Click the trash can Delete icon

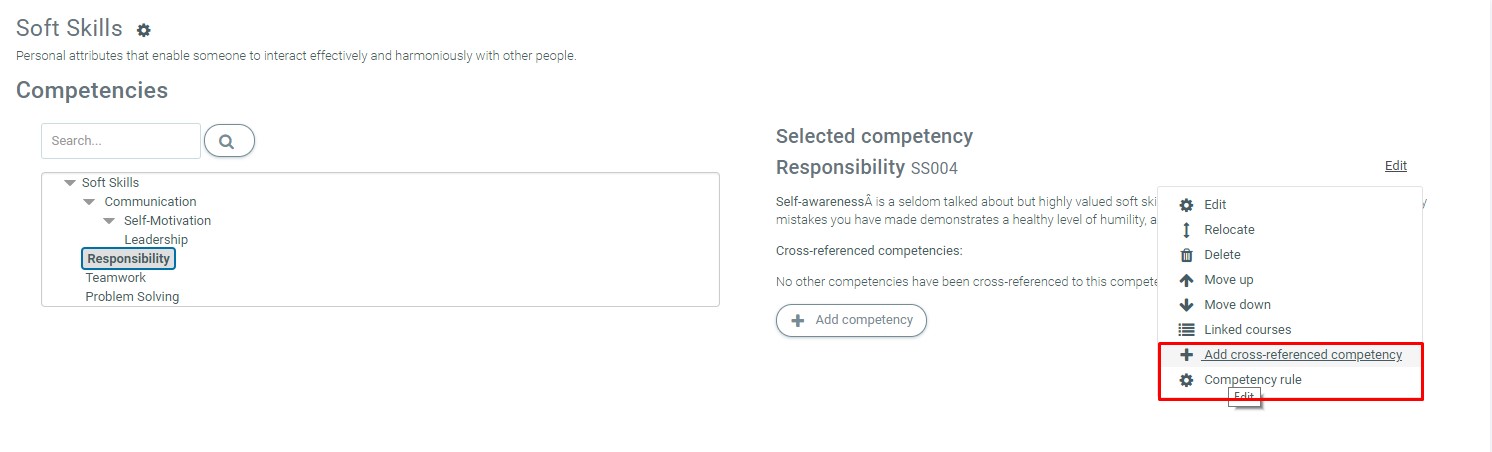click(1186, 255)
